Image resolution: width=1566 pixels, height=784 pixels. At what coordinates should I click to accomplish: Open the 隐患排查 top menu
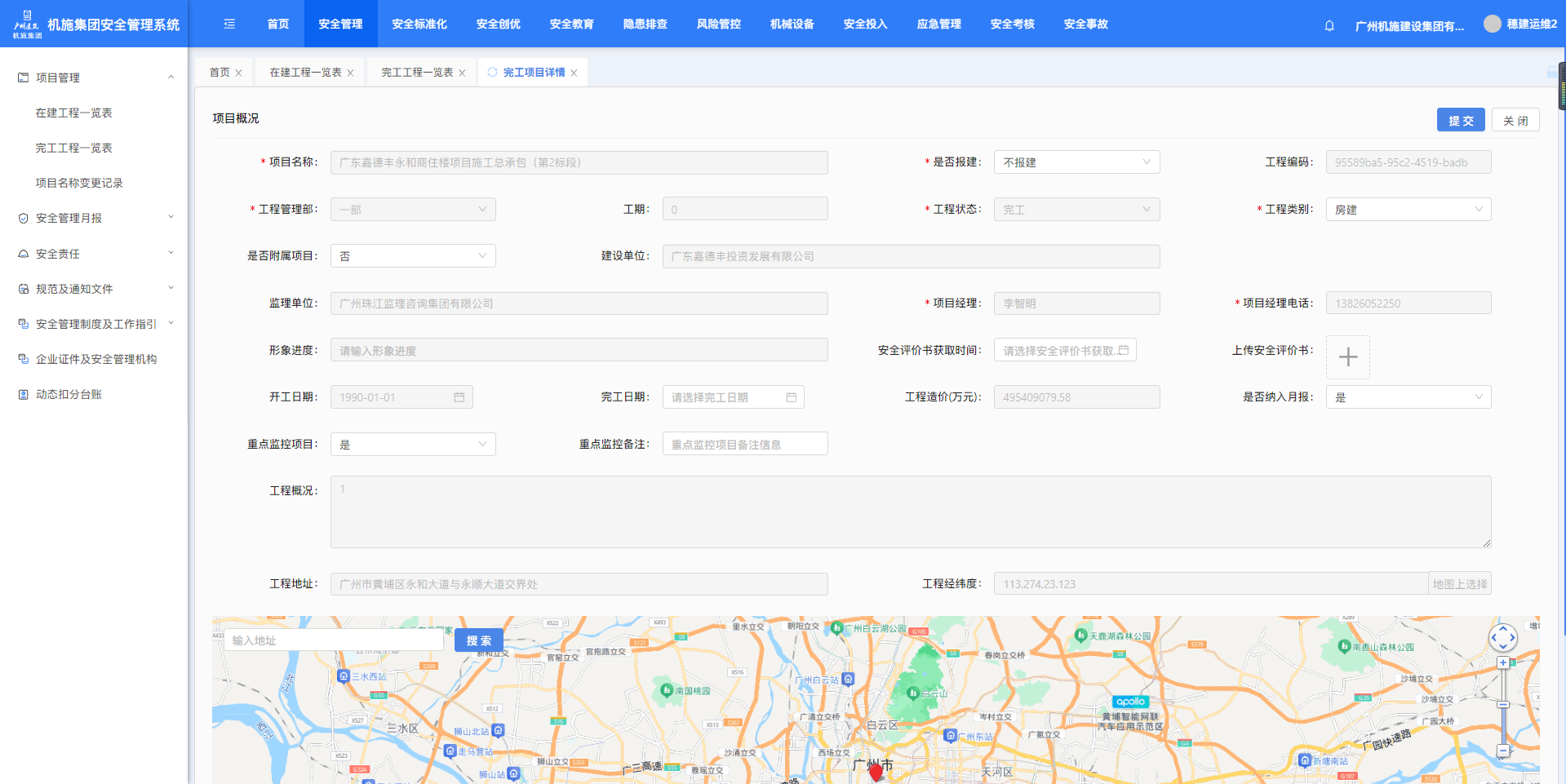point(645,24)
